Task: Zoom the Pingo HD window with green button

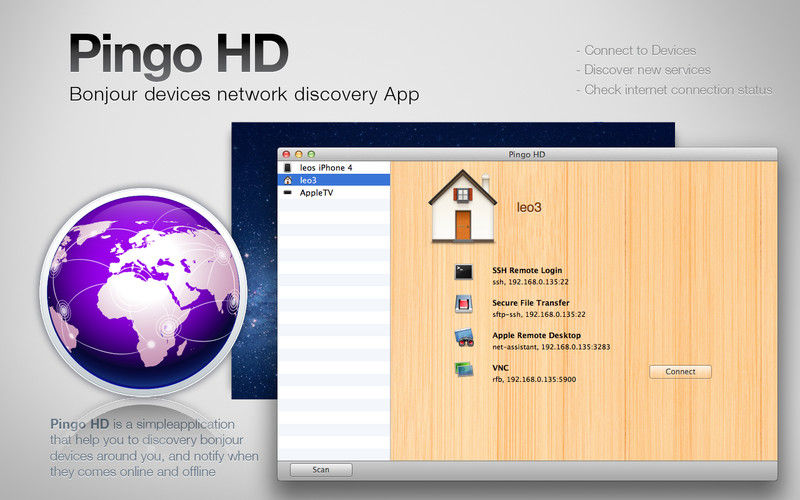Action: (x=311, y=154)
